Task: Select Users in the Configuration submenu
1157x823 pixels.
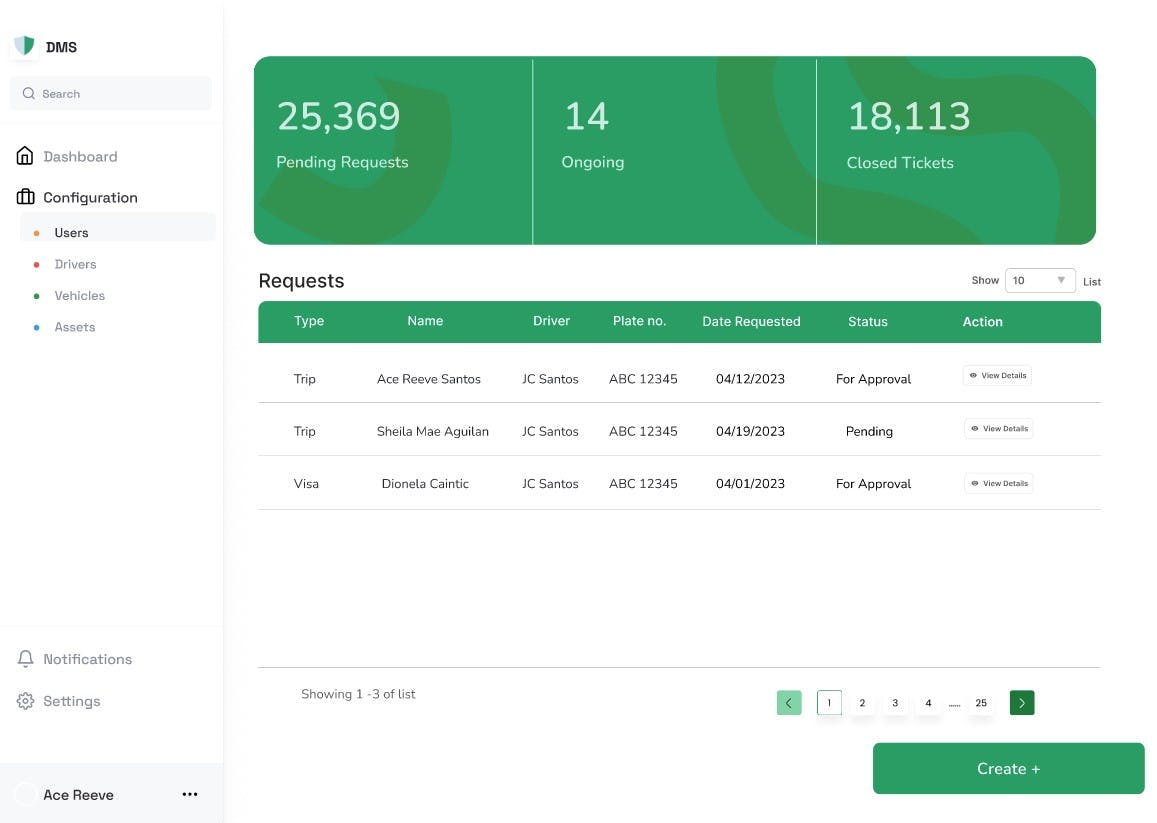Action: [x=71, y=233]
